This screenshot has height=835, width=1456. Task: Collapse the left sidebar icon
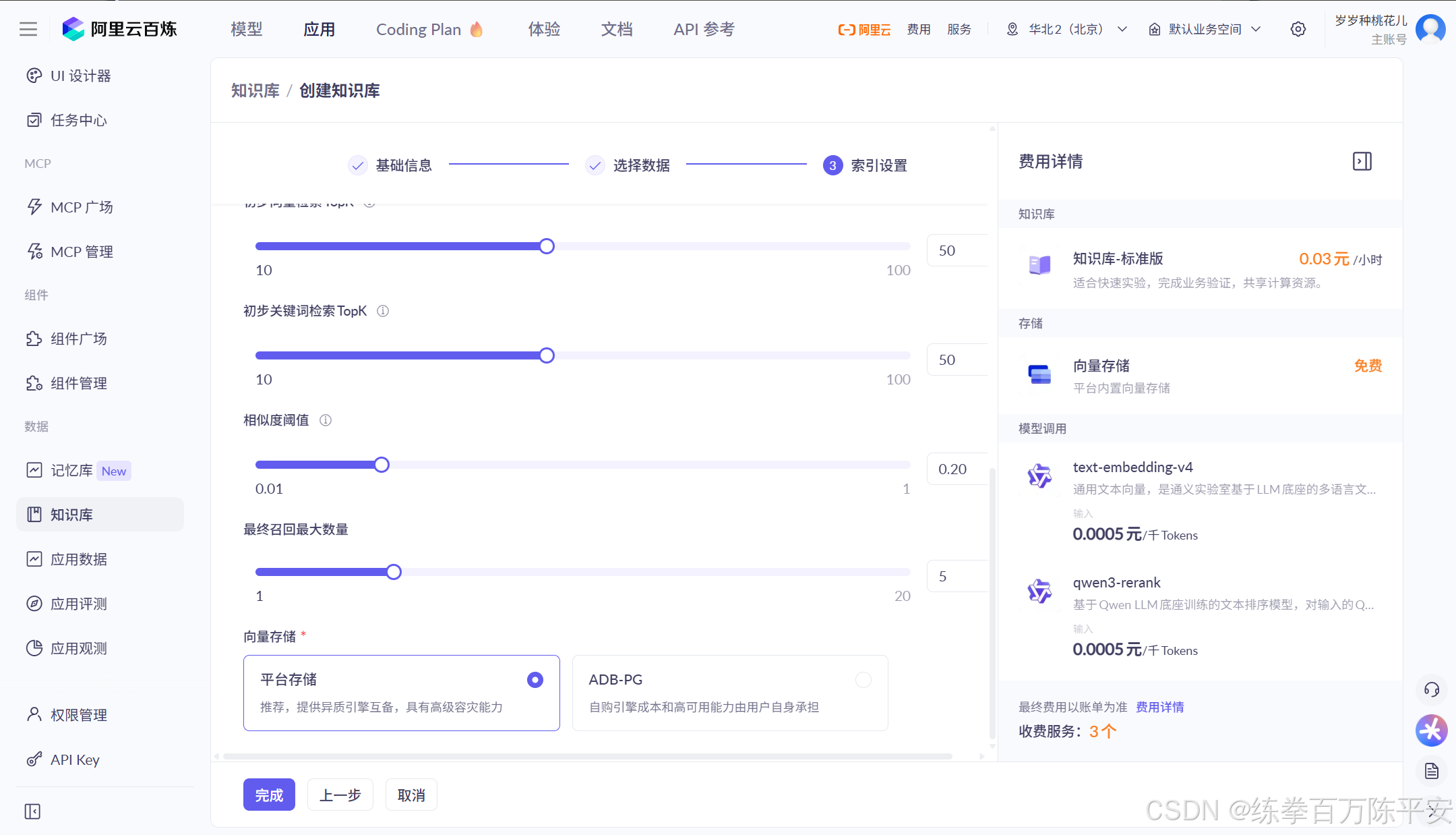pyautogui.click(x=32, y=811)
